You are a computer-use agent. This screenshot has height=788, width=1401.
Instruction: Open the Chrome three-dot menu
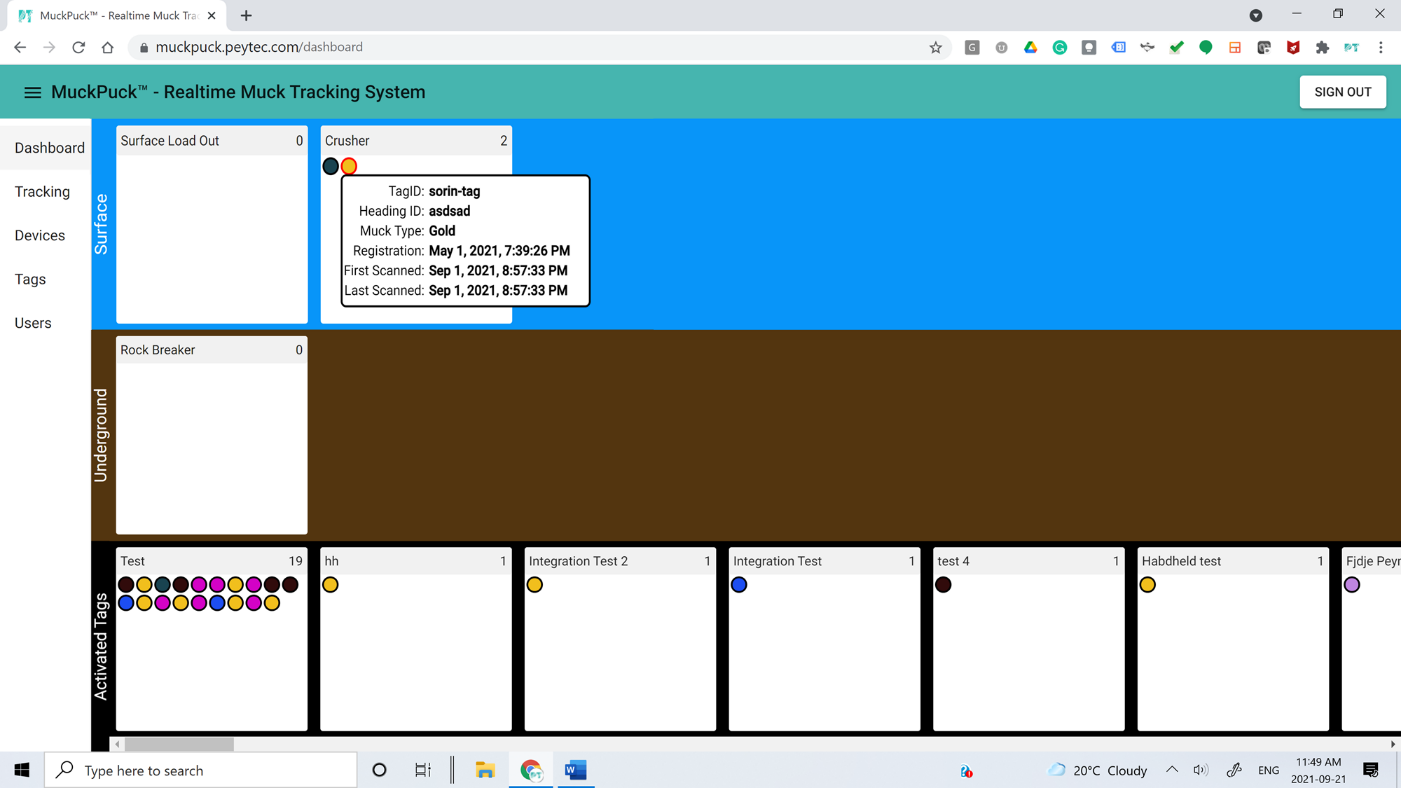click(x=1381, y=47)
